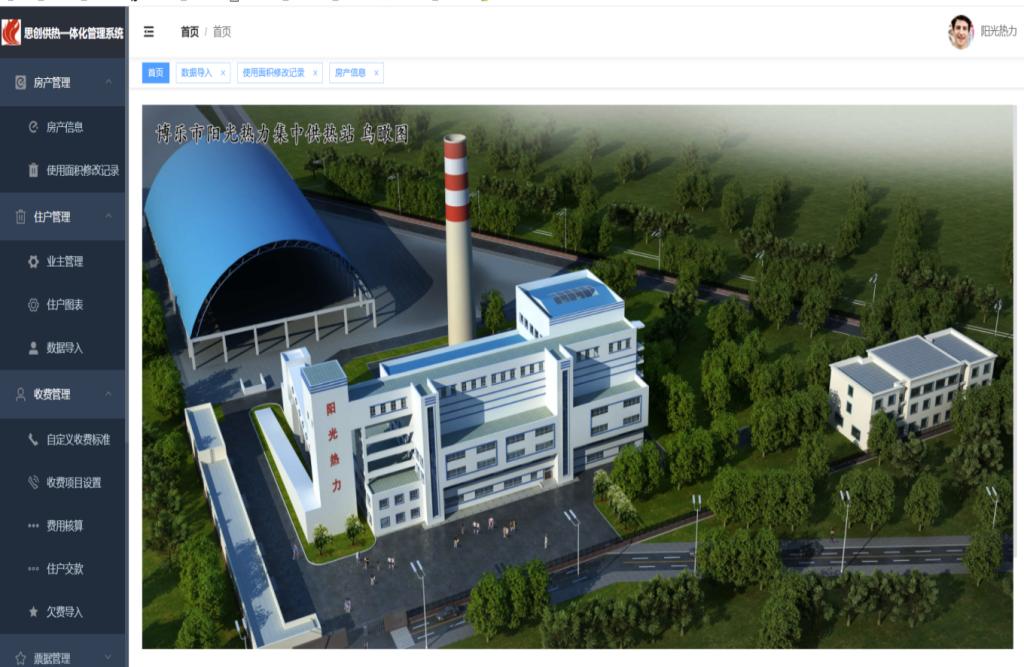The width and height of the screenshot is (1024, 667).
Task: Click the trash icon beside 使用面积修改记录
Action: [x=33, y=171]
